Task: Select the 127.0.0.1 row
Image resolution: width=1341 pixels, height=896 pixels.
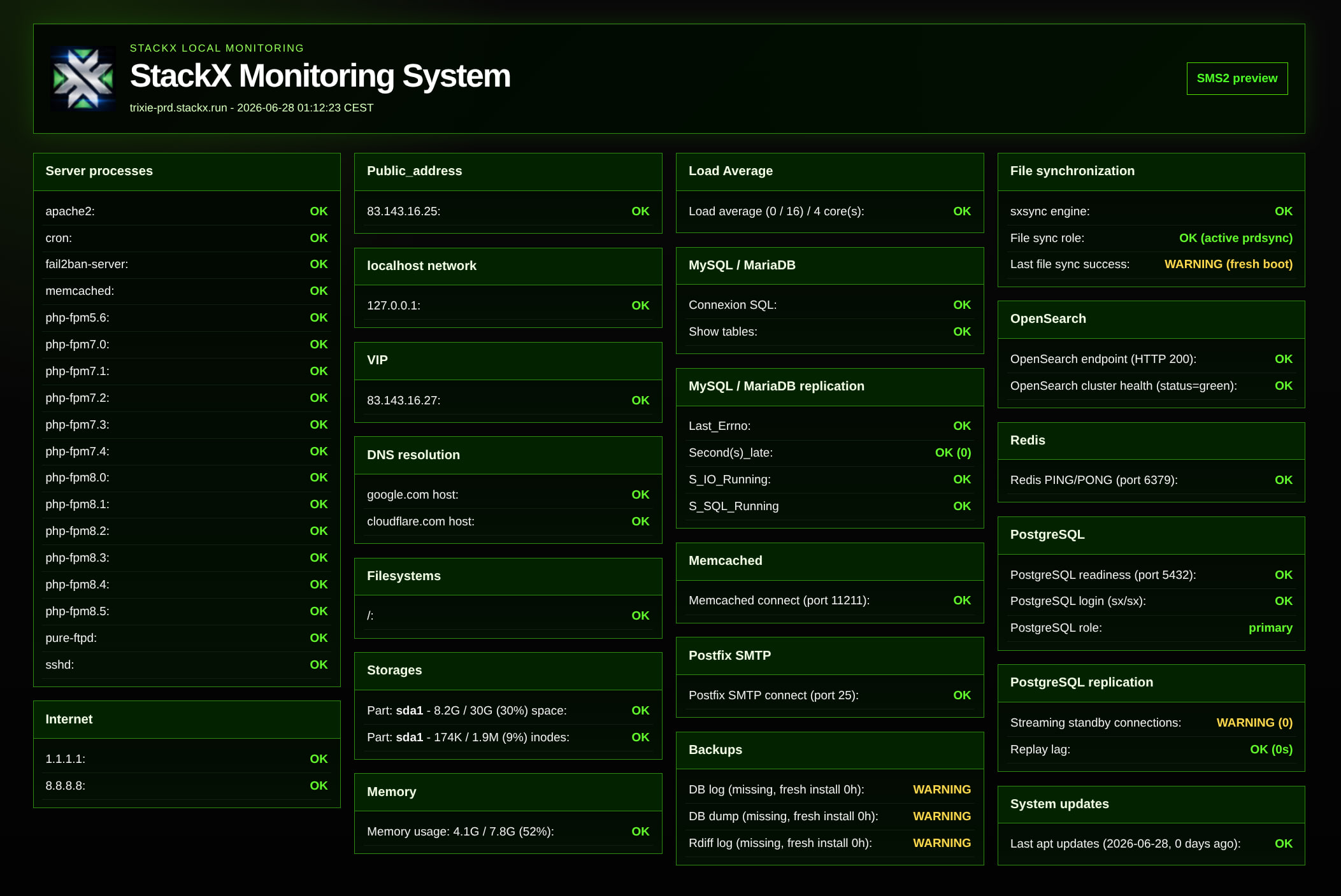Action: point(508,306)
